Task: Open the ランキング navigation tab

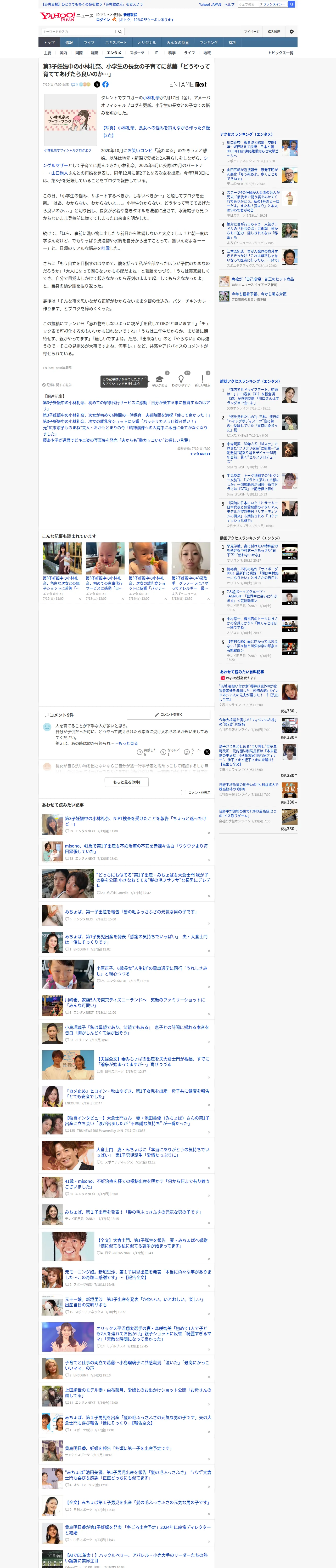Action: click(209, 43)
